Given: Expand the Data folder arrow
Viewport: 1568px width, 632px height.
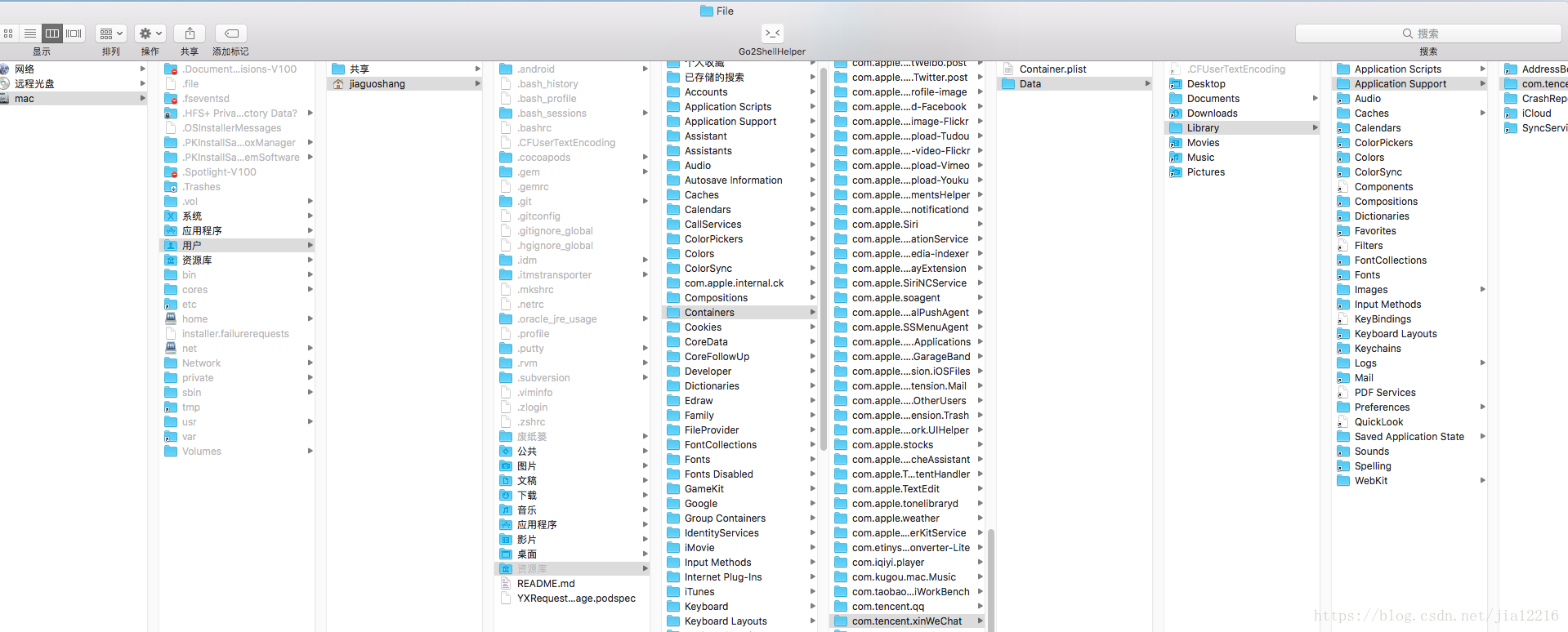Looking at the screenshot, I should (1147, 84).
